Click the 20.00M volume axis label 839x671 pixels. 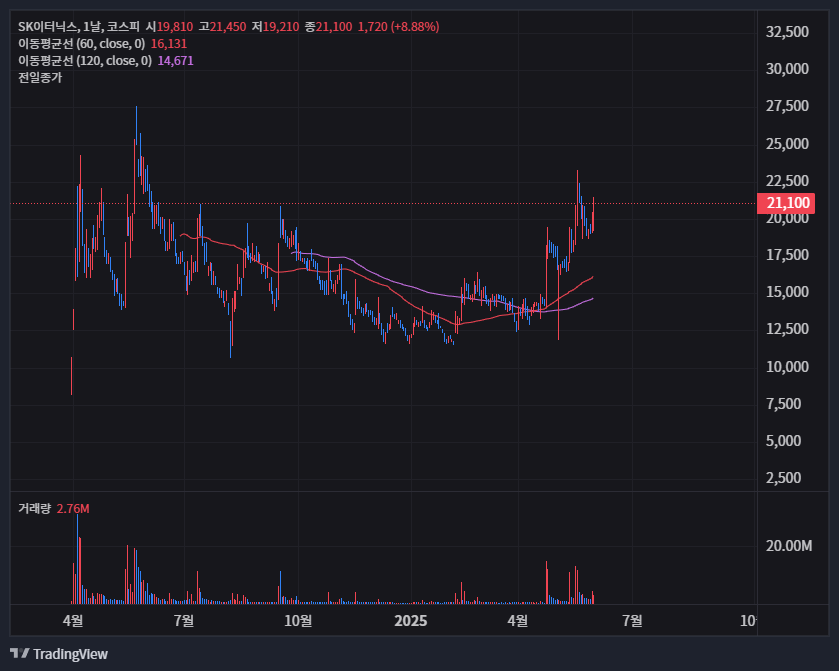[789, 546]
